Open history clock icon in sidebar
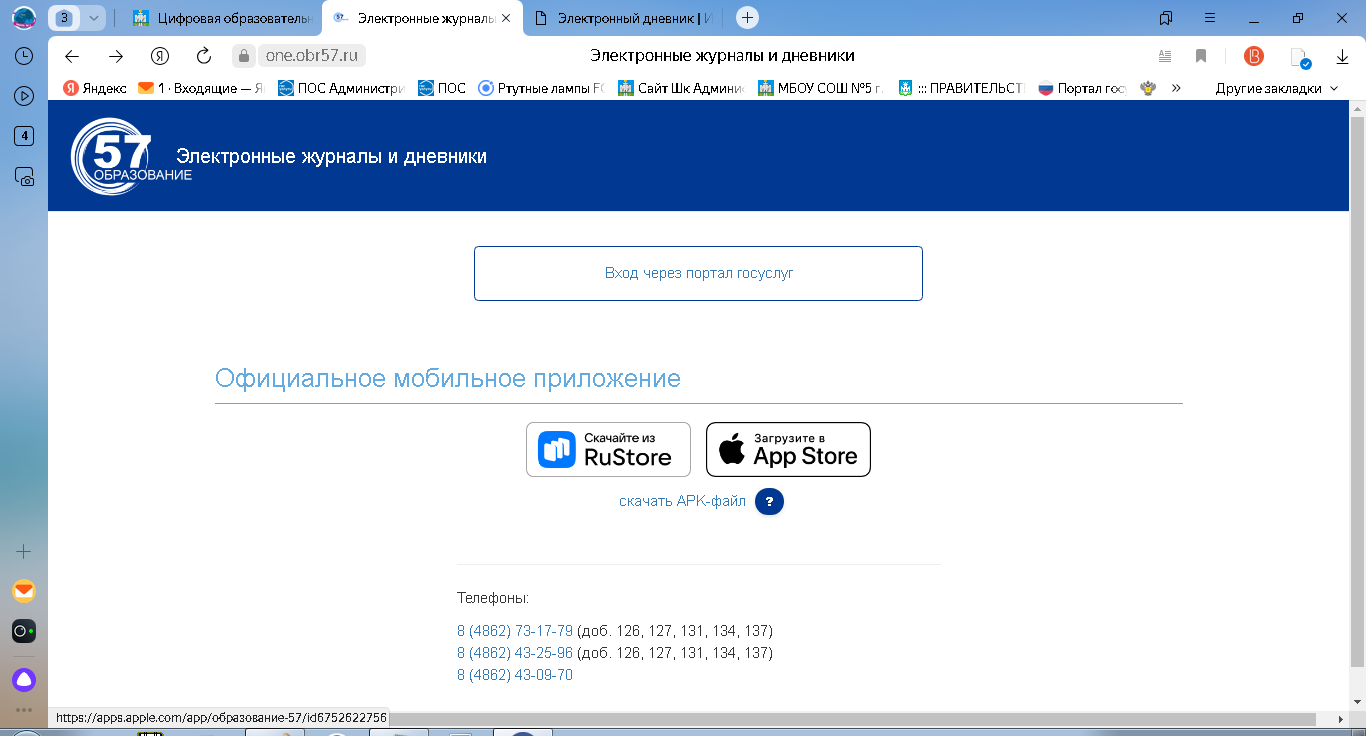This screenshot has height=736, width=1366. coord(24,56)
